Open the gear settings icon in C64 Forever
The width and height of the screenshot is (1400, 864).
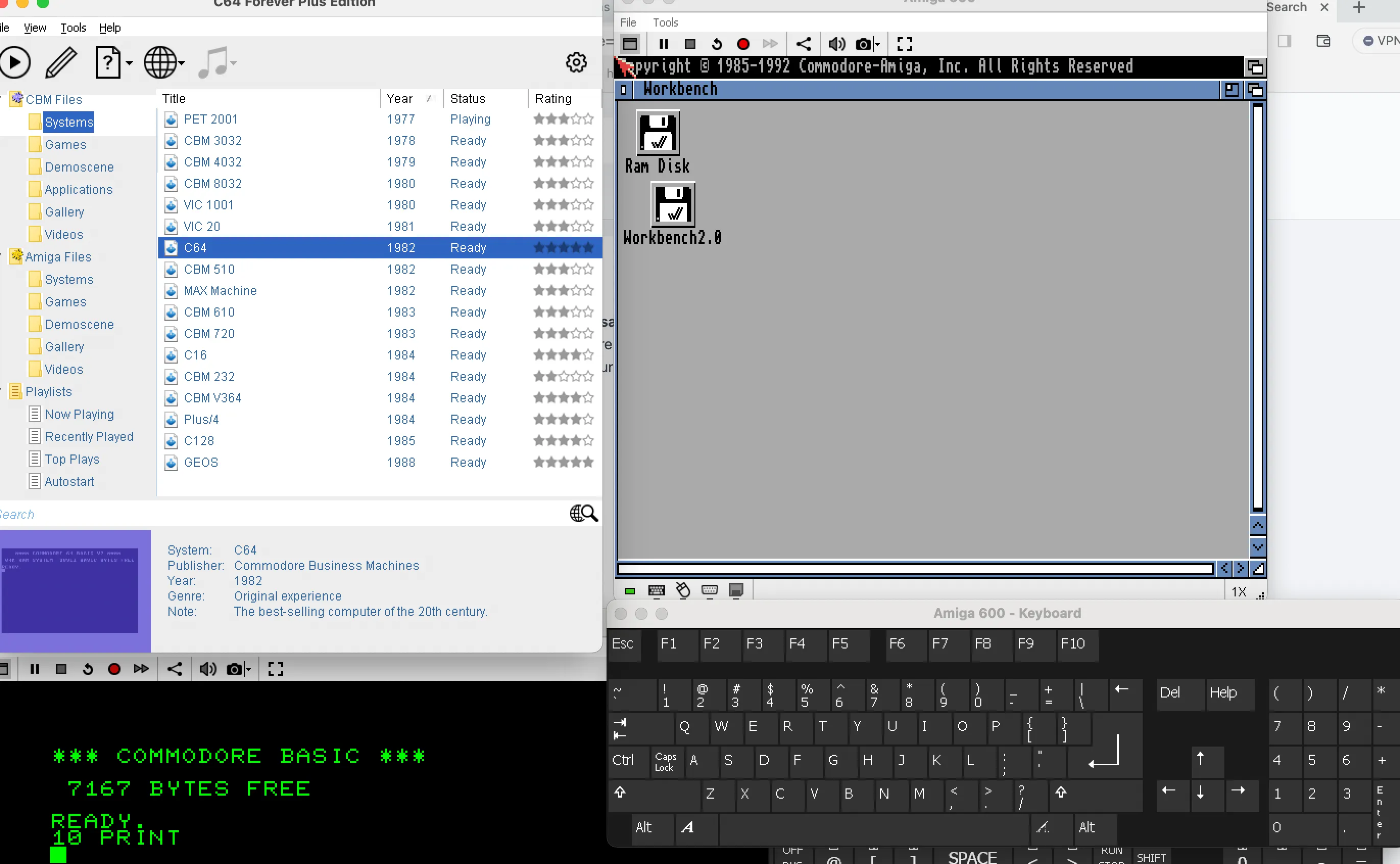pos(576,62)
